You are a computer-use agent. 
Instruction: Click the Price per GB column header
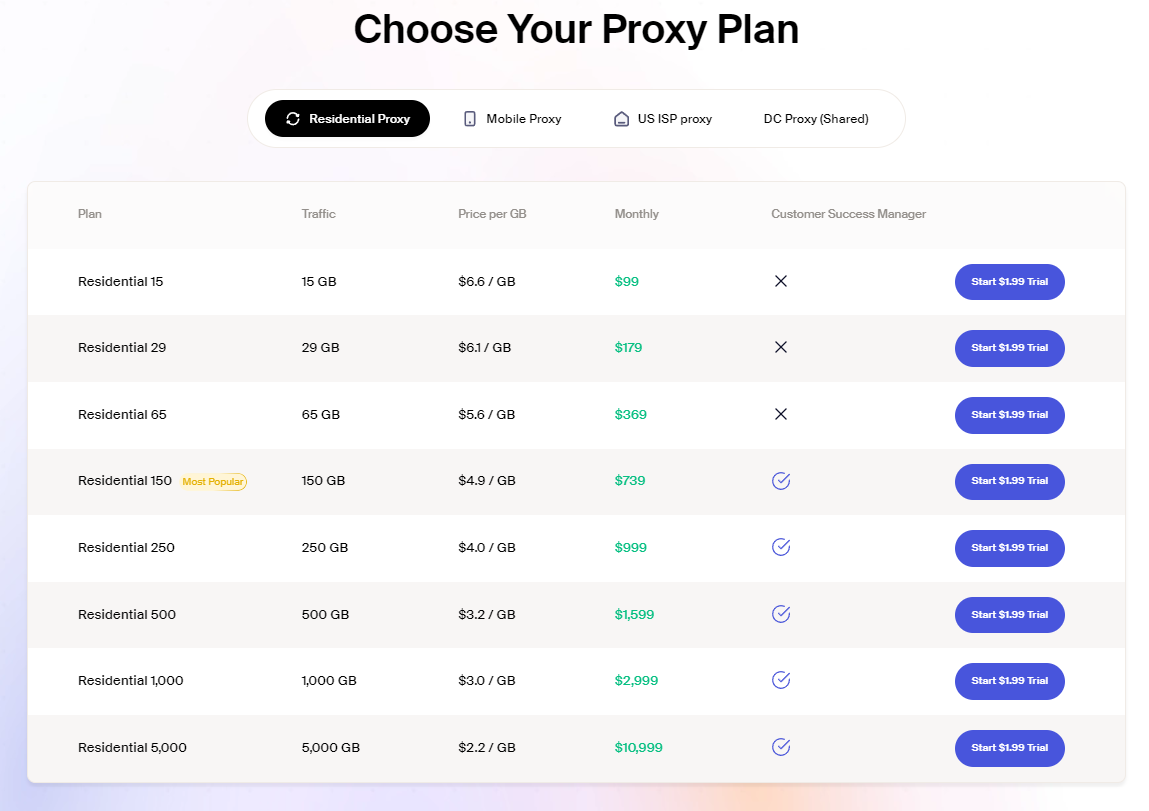pos(492,214)
